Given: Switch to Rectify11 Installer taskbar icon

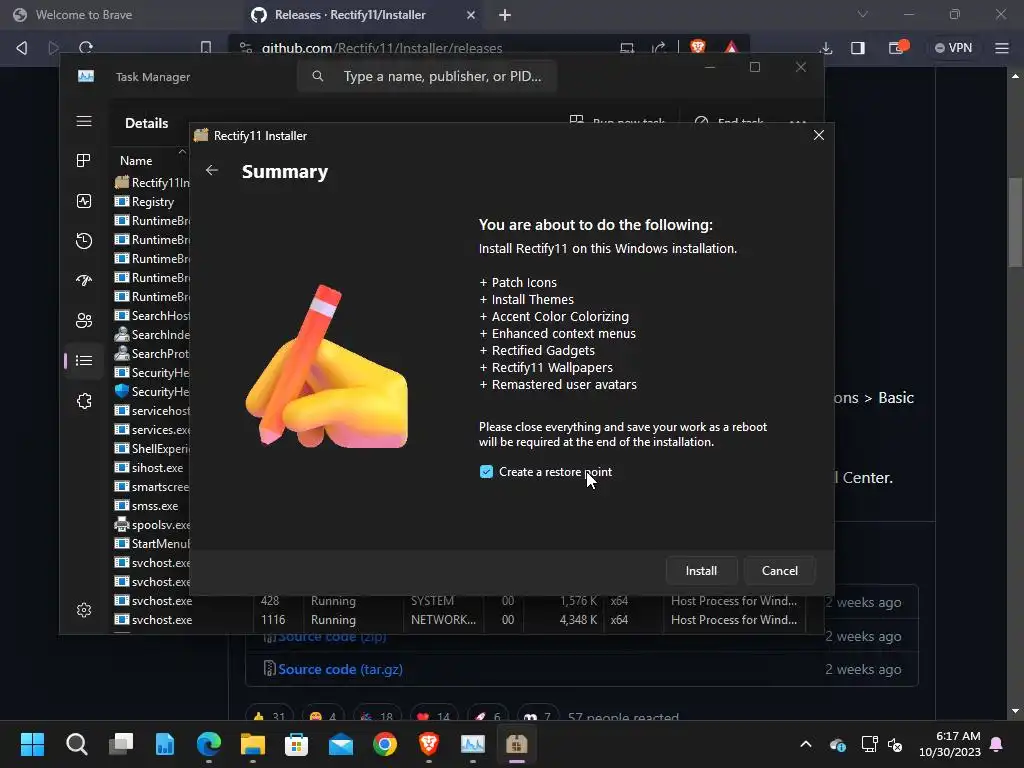Looking at the screenshot, I should (517, 744).
